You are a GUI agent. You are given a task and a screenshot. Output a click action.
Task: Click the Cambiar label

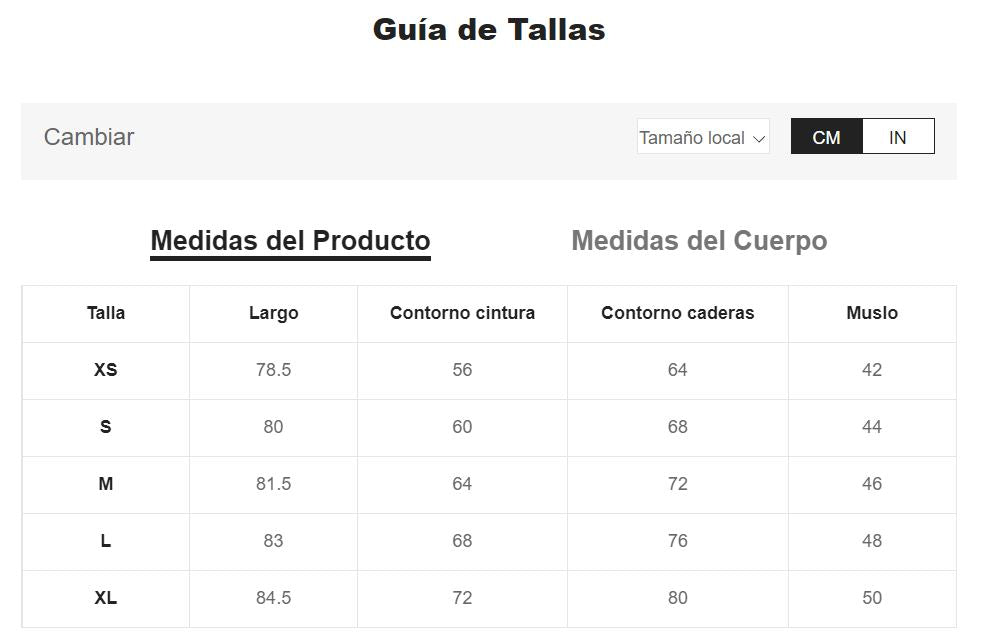(89, 137)
